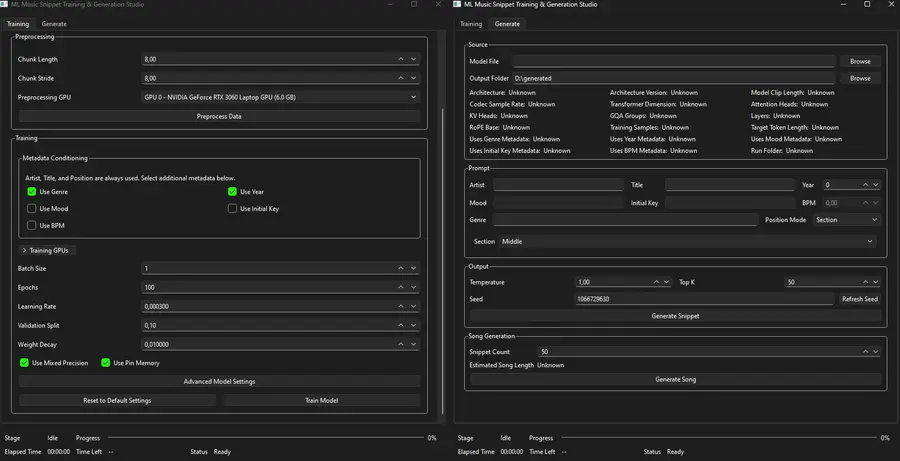
Task: Open Section dropdown showing Middle
Action: click(688, 242)
